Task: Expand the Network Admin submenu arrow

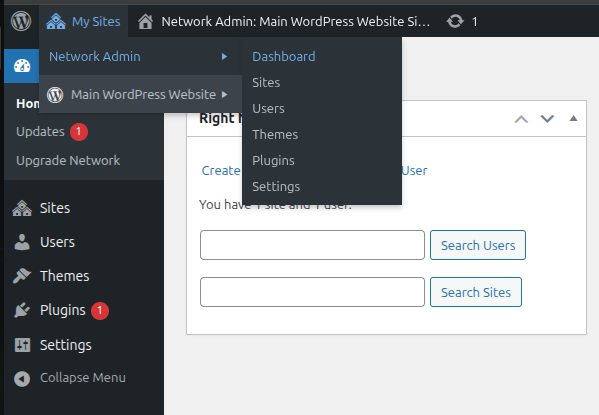Action: [x=225, y=57]
